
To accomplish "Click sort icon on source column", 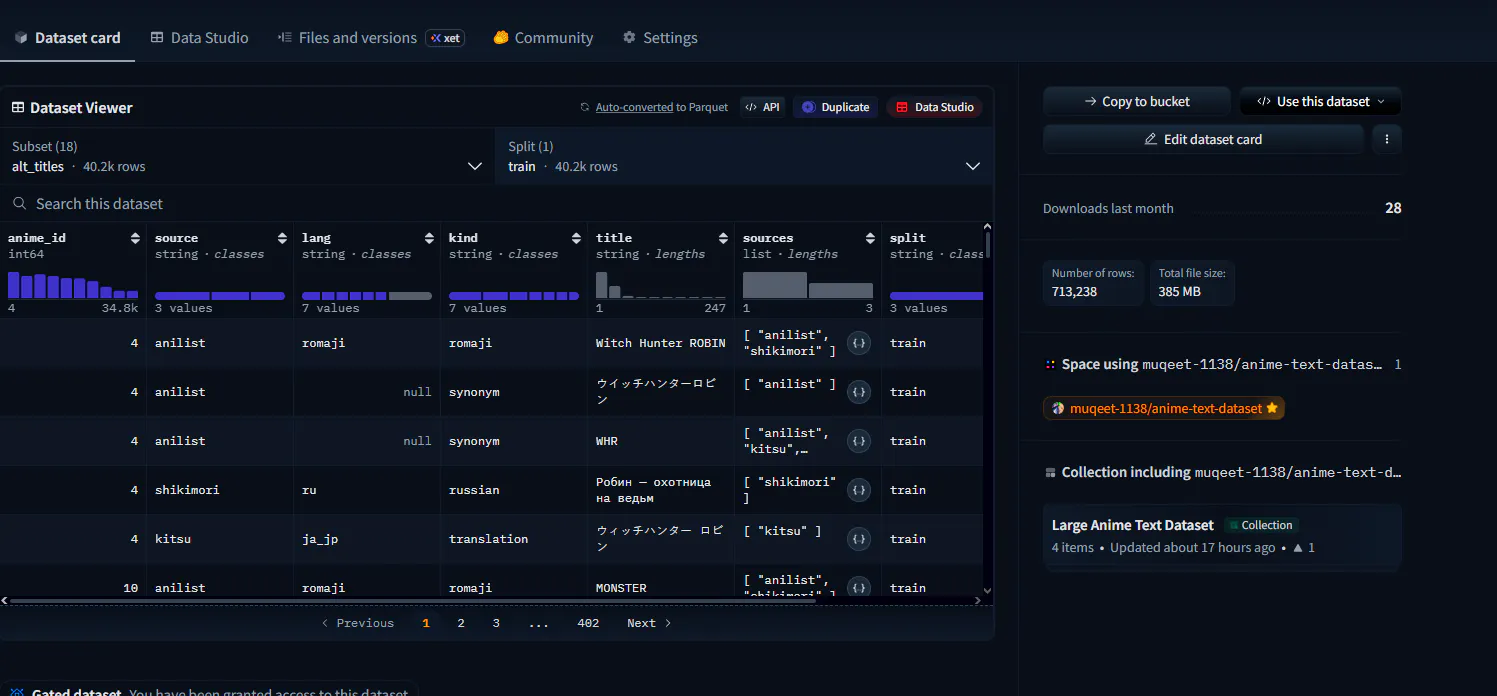I will pyautogui.click(x=282, y=238).
